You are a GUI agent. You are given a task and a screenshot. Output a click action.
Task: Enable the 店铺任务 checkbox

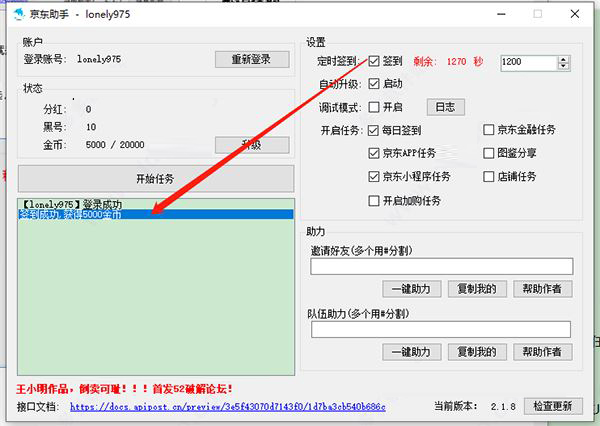point(489,176)
